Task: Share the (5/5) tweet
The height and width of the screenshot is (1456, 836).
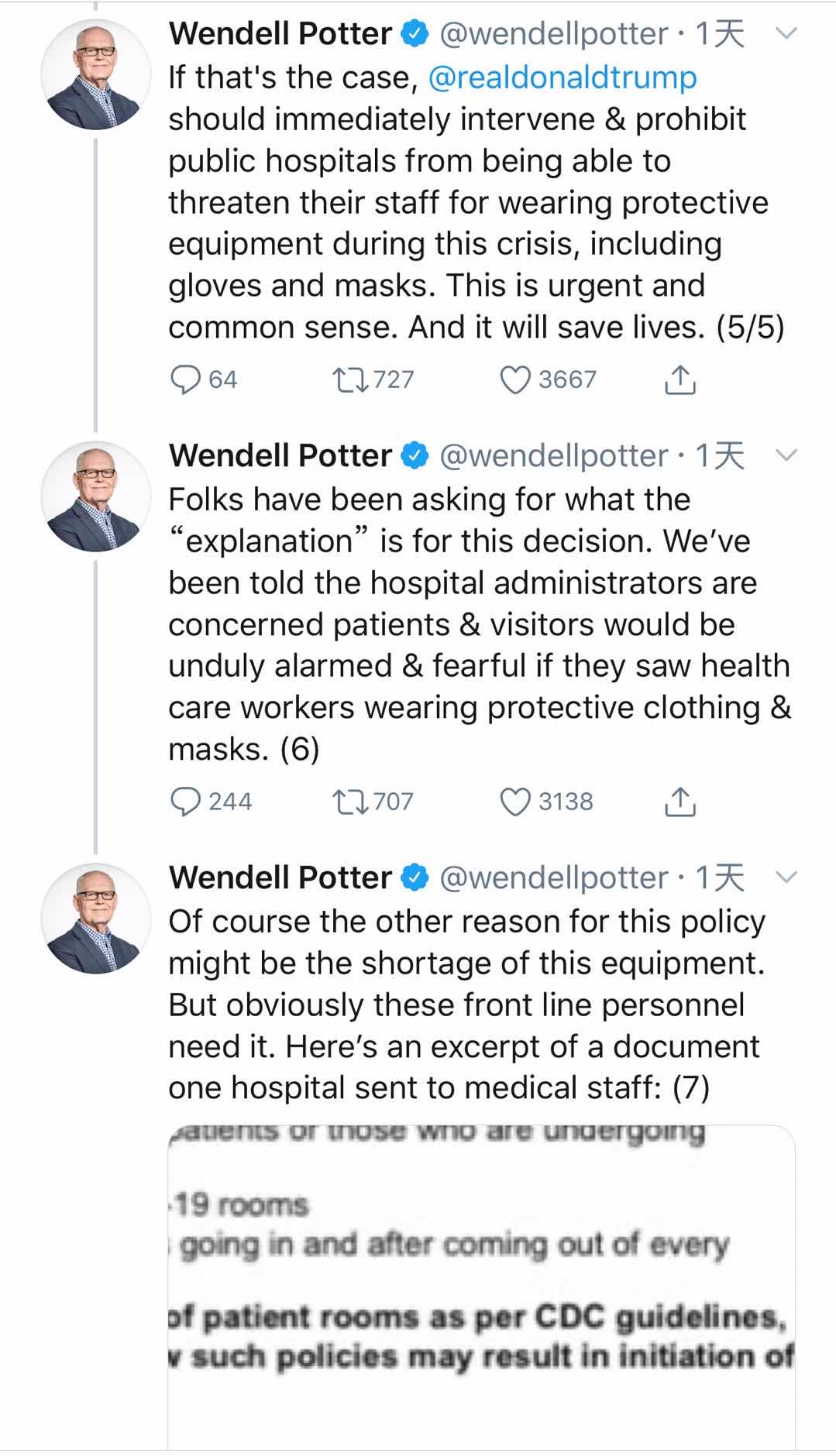Action: [679, 379]
